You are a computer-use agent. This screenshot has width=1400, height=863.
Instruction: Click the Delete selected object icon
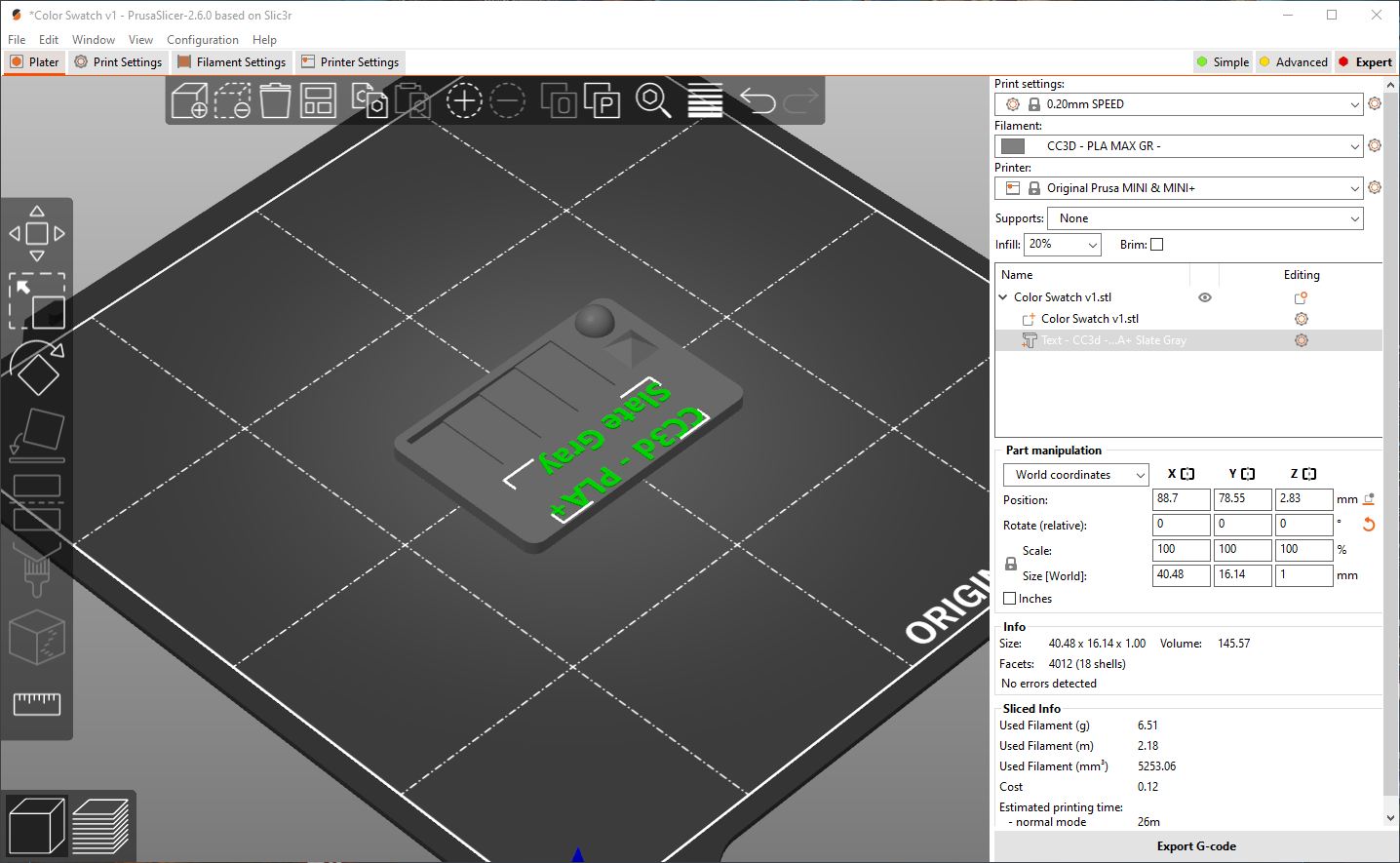(232, 100)
